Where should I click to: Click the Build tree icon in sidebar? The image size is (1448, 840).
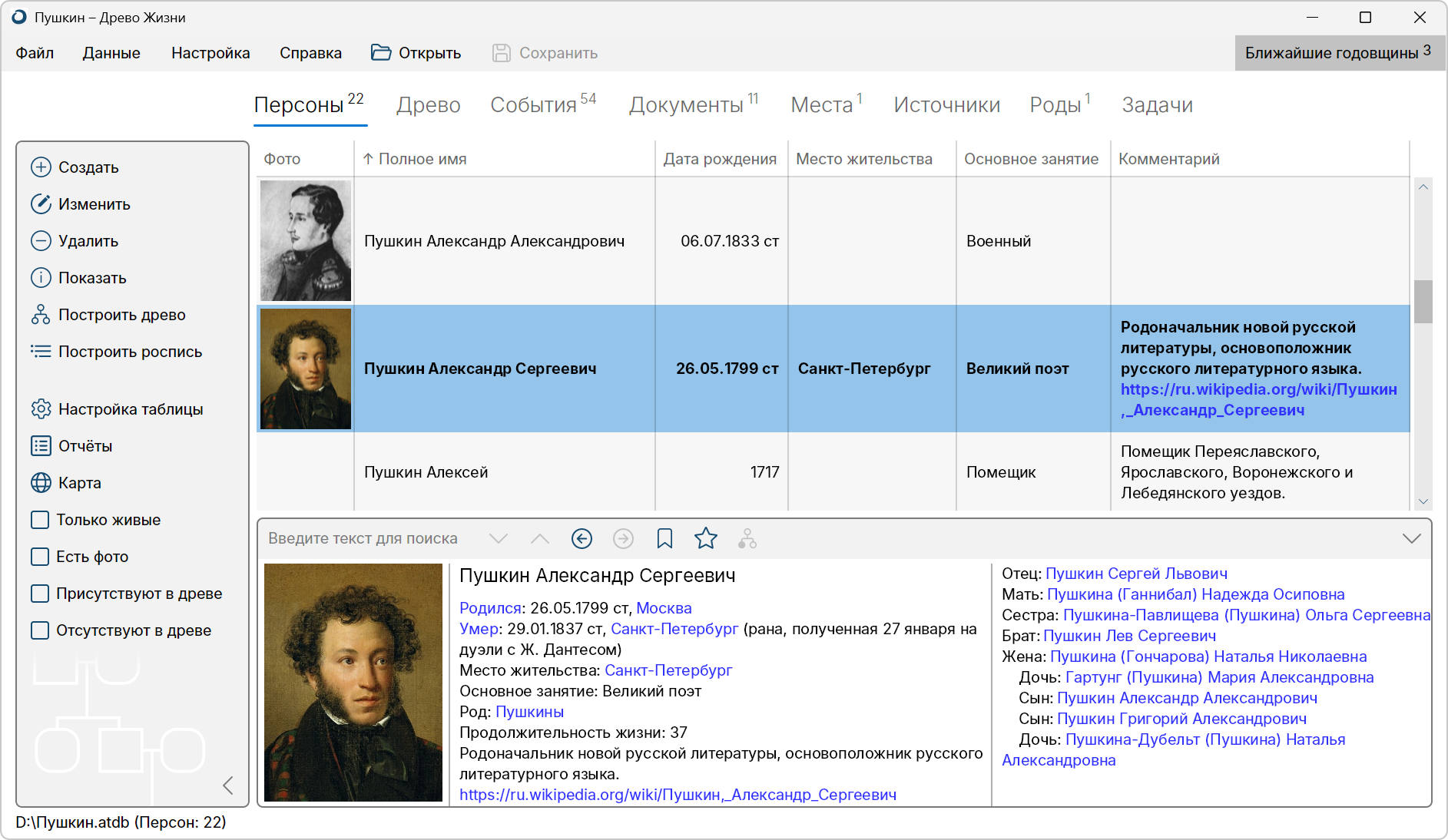coord(41,315)
